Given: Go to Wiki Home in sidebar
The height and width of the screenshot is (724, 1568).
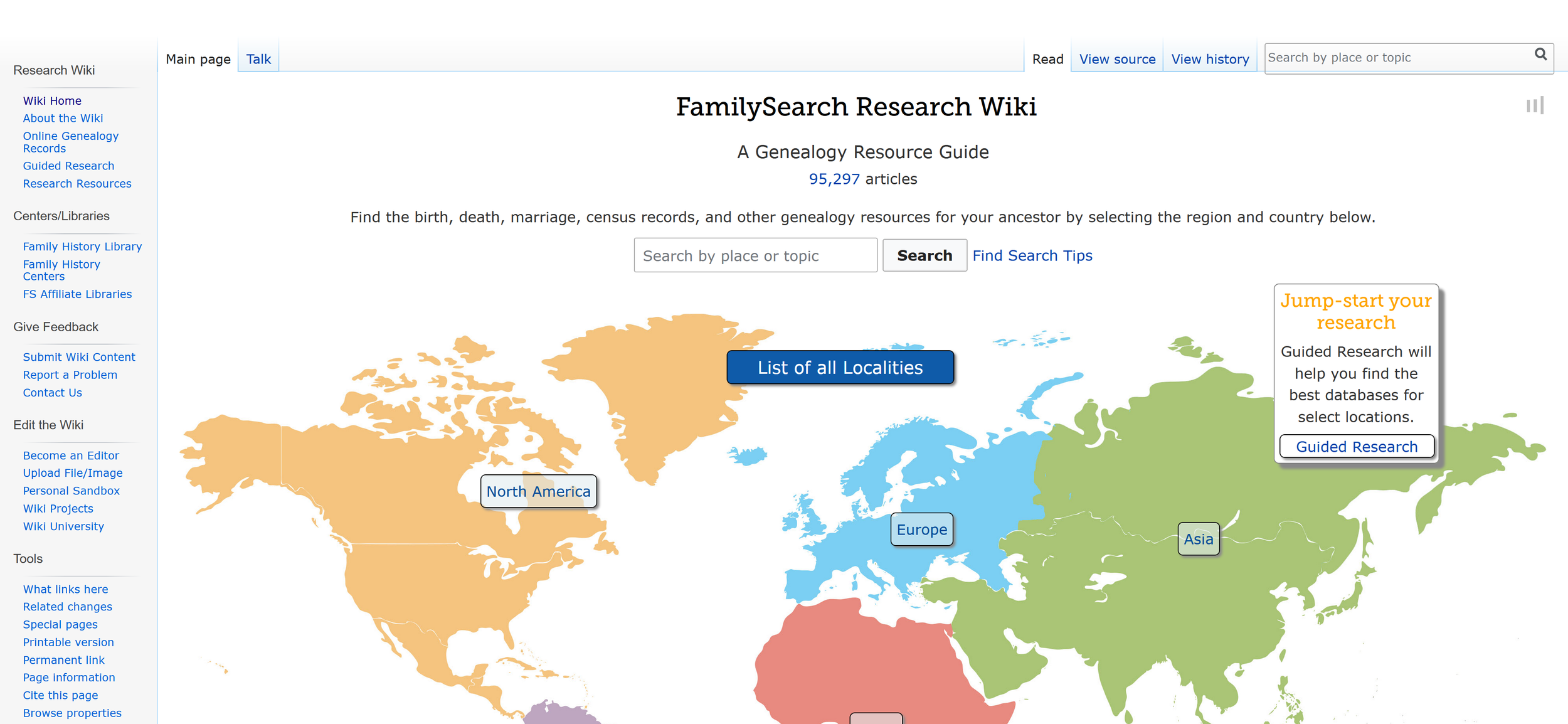Looking at the screenshot, I should (52, 100).
